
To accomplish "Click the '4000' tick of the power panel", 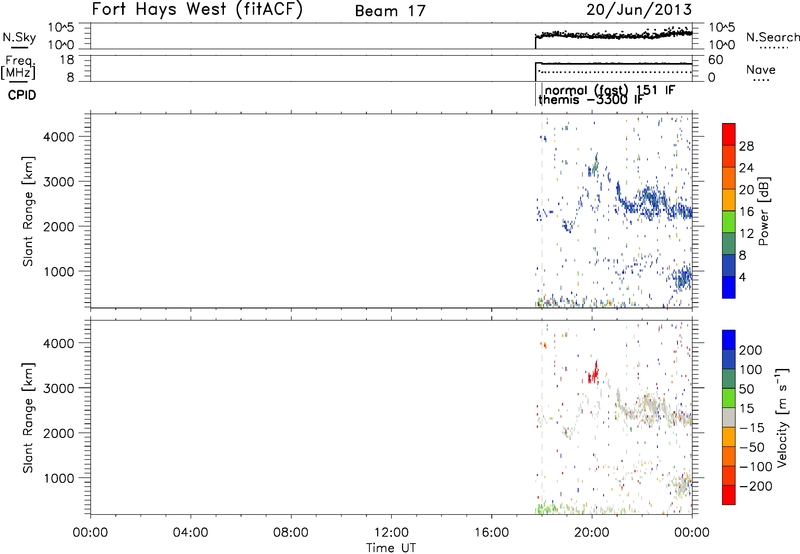I will pyautogui.click(x=59, y=137).
